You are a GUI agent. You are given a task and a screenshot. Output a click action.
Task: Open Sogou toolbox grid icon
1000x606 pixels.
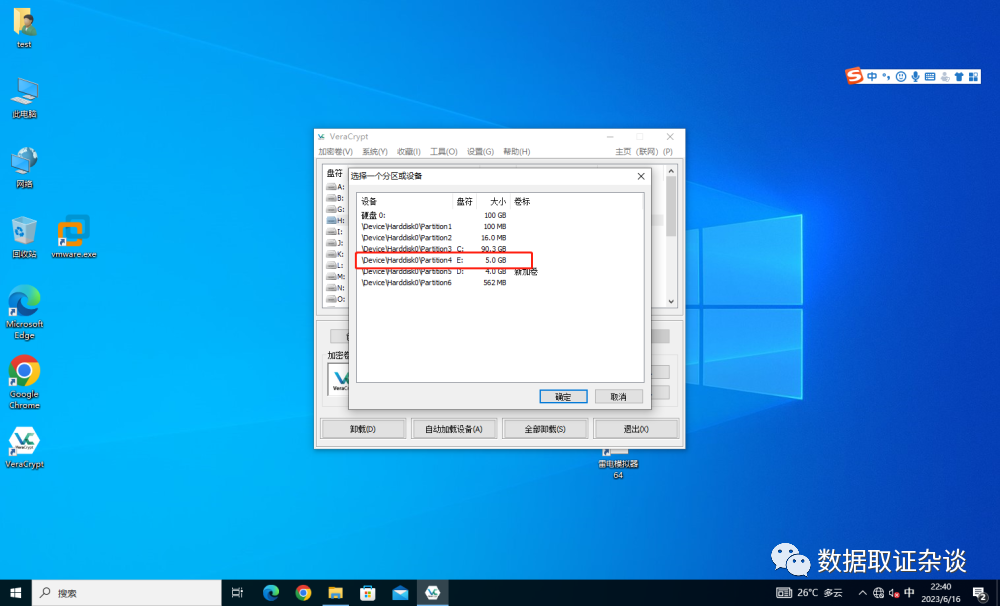point(973,77)
